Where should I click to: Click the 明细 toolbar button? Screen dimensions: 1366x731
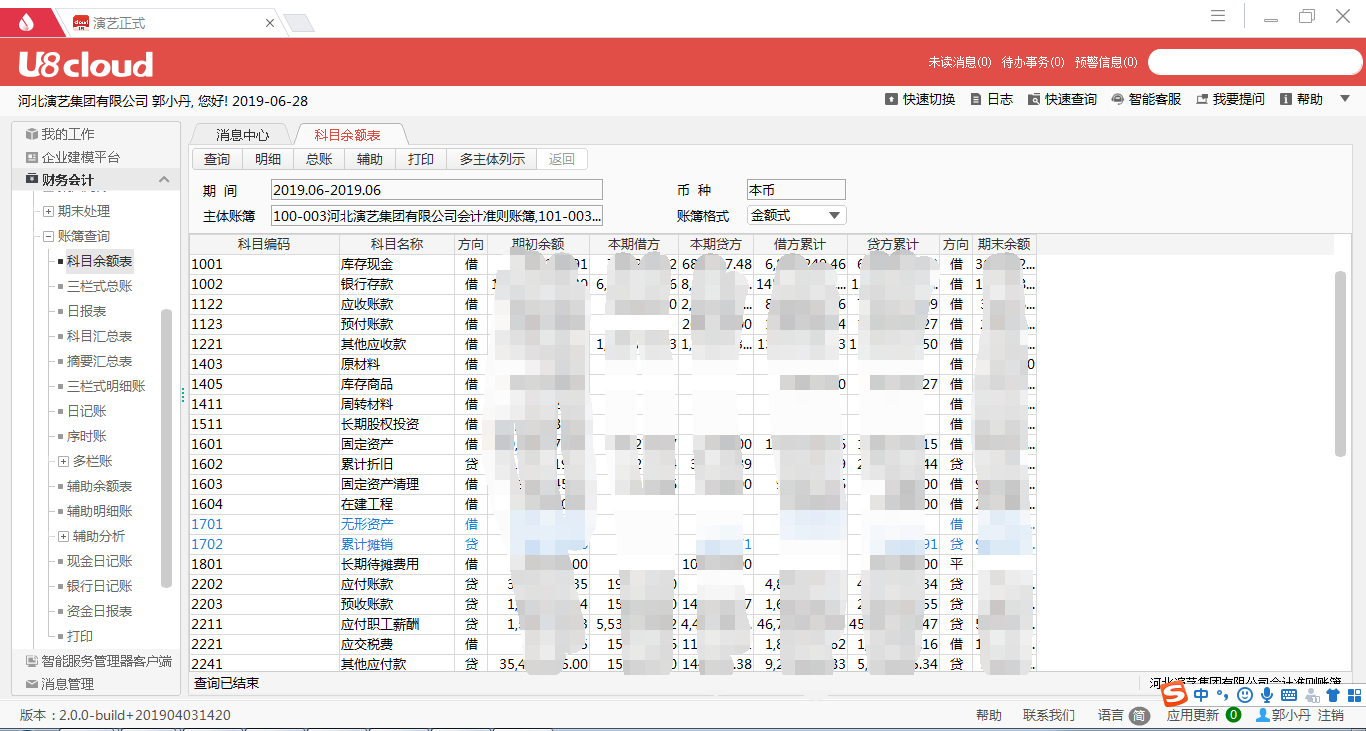268,159
